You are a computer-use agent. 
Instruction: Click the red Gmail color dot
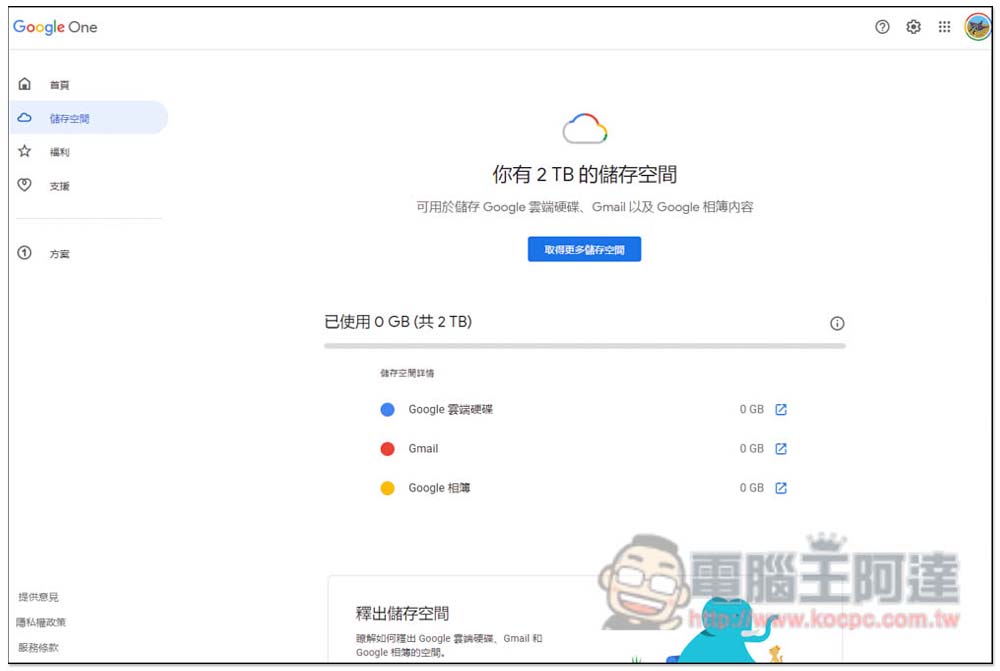[387, 449]
